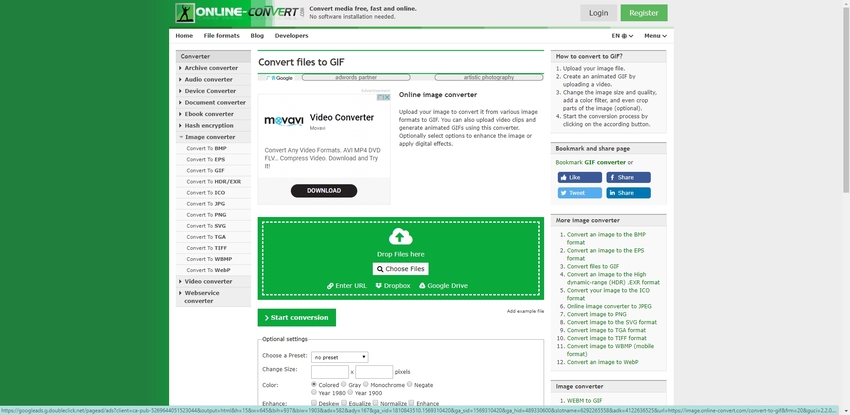850x415 pixels.
Task: Open the EN language dropdown
Action: (621, 35)
